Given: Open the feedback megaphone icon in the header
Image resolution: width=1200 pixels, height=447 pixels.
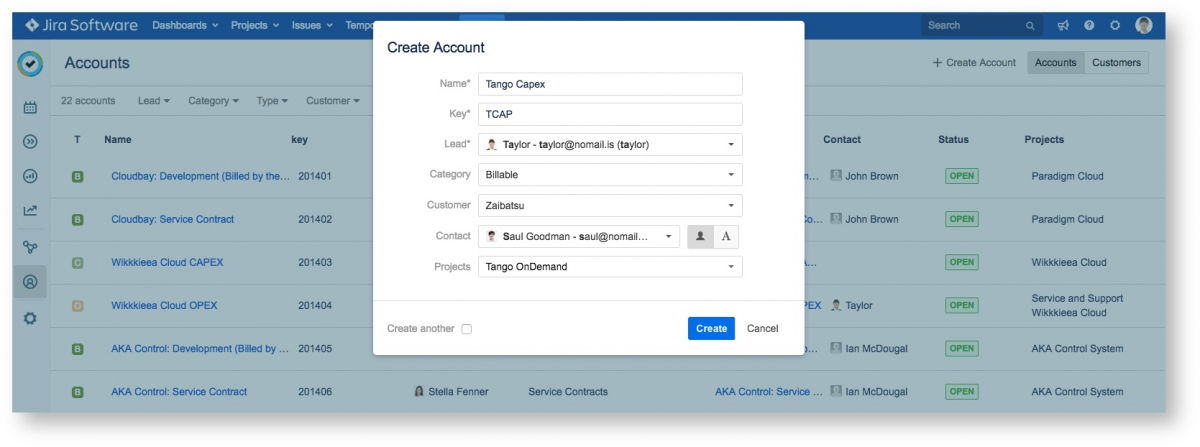Looking at the screenshot, I should (1063, 26).
